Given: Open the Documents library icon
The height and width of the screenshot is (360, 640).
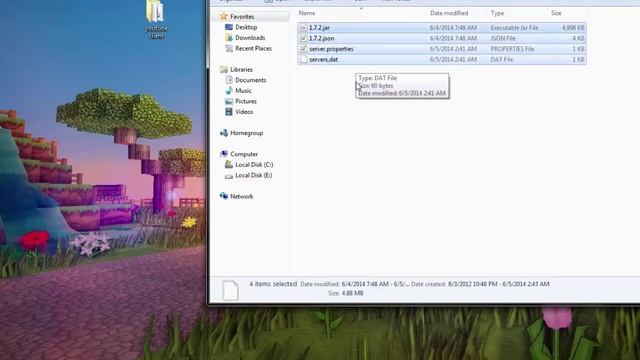Looking at the screenshot, I should pyautogui.click(x=229, y=80).
